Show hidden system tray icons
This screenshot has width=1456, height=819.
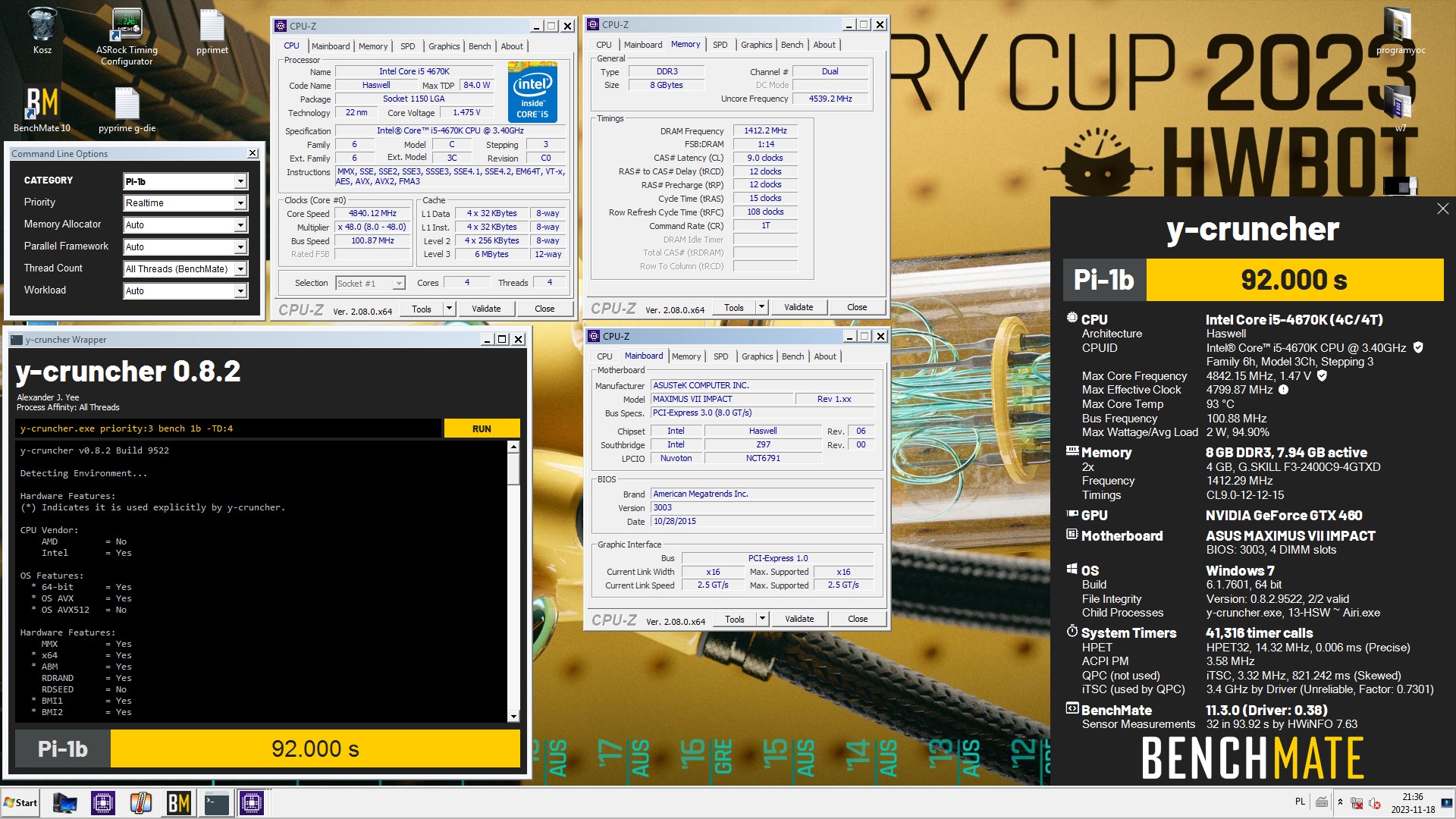[1340, 802]
